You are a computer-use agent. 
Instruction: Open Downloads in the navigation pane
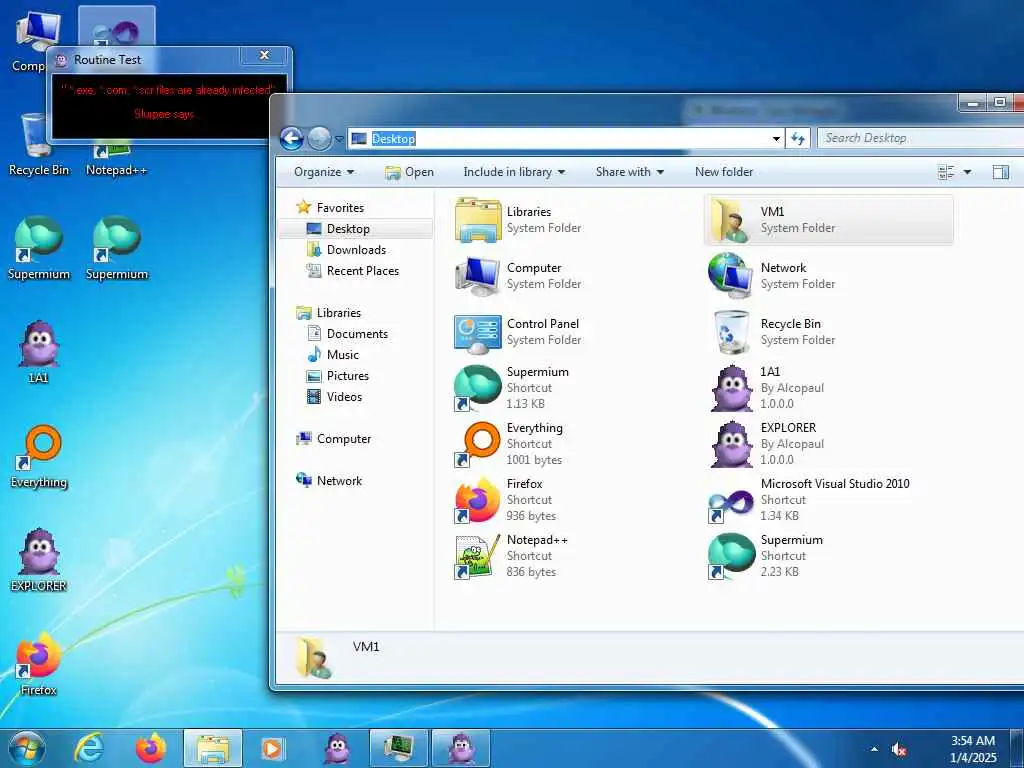point(347,249)
